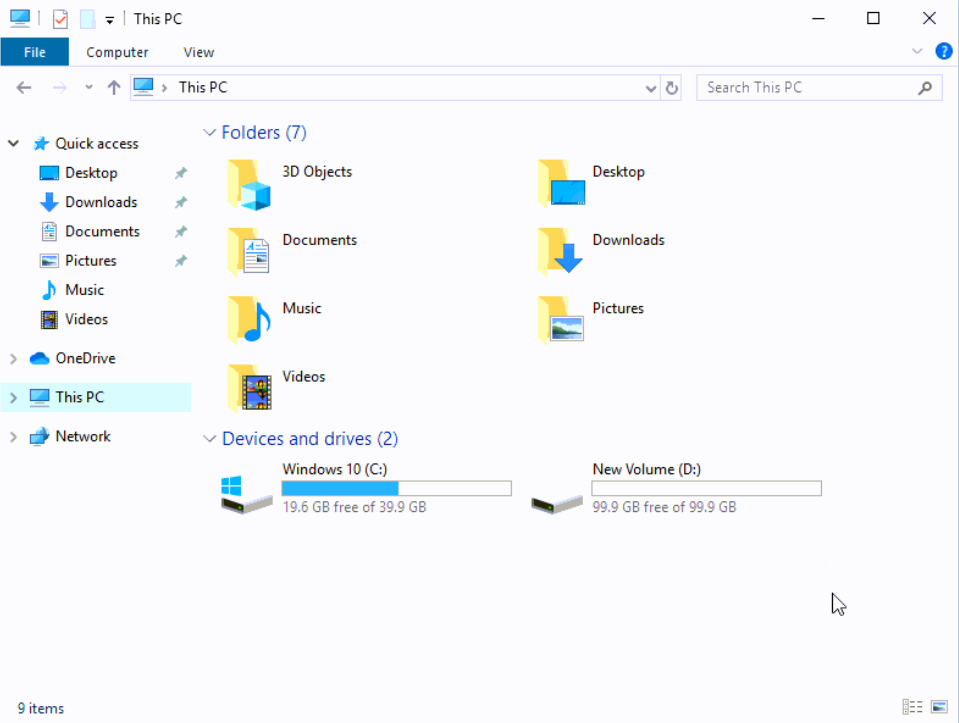
Task: Collapse the Folders (7) group
Action: 209,133
